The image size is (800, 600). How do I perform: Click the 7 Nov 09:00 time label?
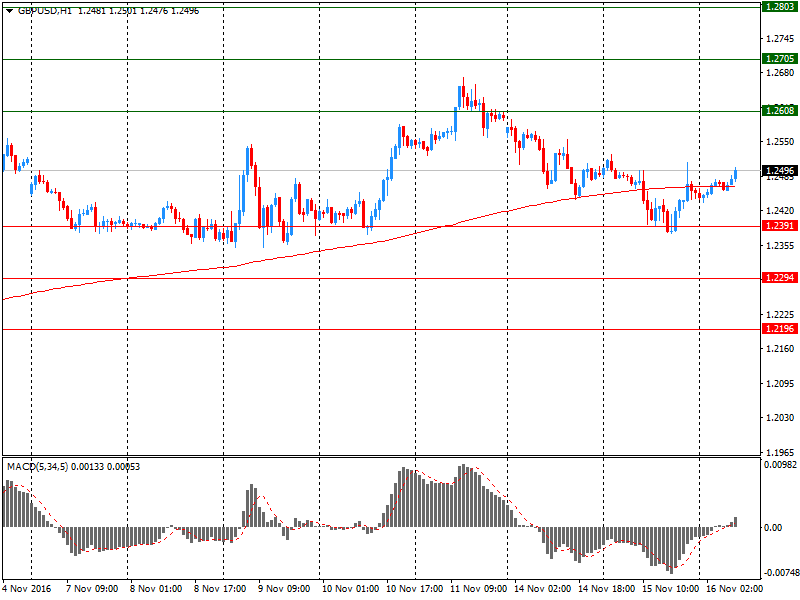point(92,589)
